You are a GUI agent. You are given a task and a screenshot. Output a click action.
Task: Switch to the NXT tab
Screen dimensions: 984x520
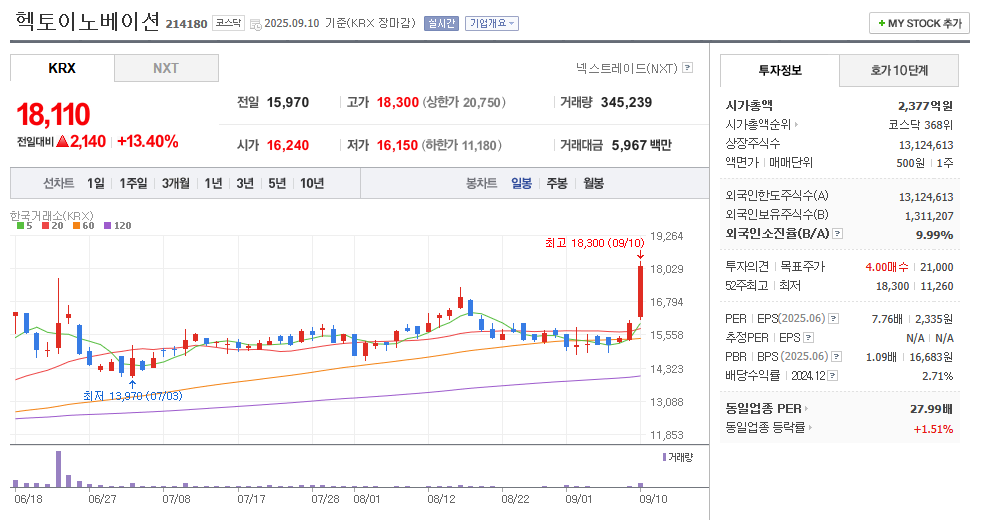click(166, 68)
